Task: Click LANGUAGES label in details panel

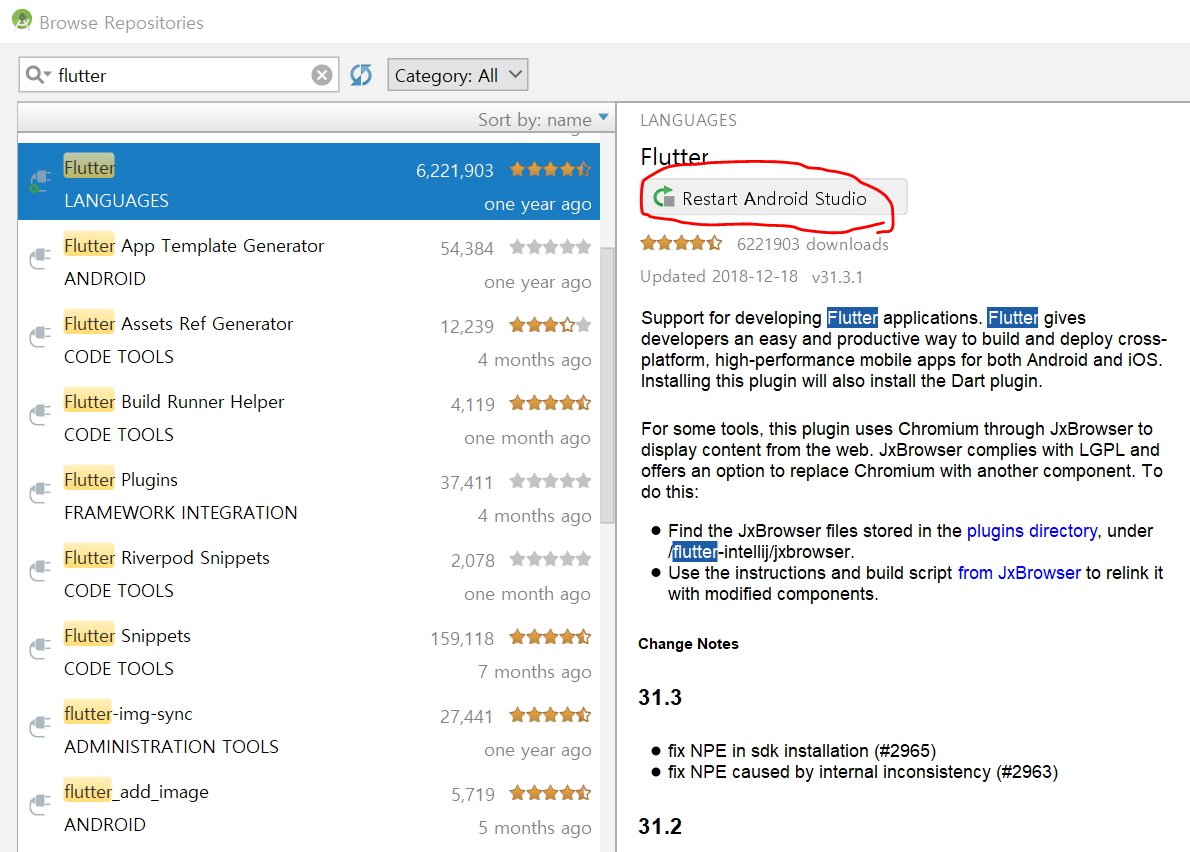Action: pyautogui.click(x=688, y=120)
